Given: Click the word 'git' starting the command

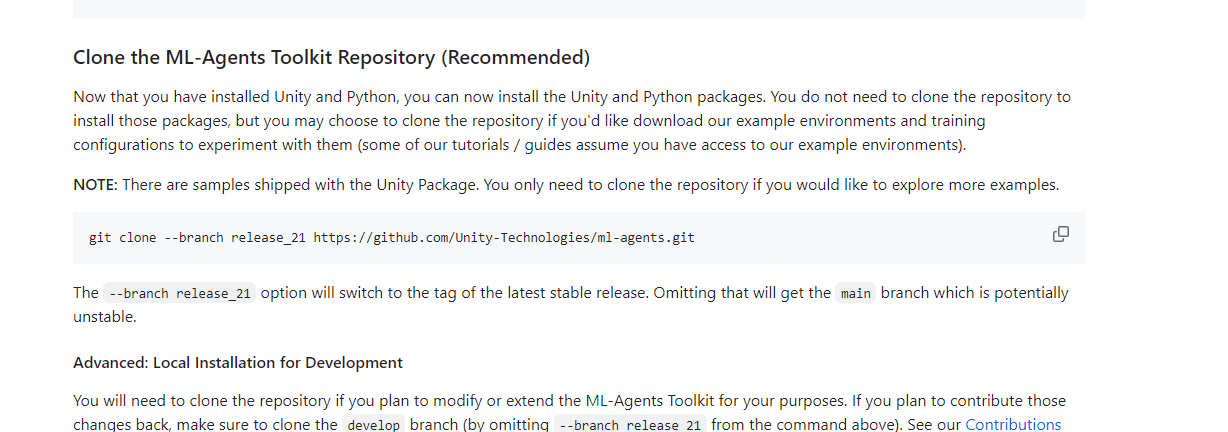Looking at the screenshot, I should click(100, 238).
